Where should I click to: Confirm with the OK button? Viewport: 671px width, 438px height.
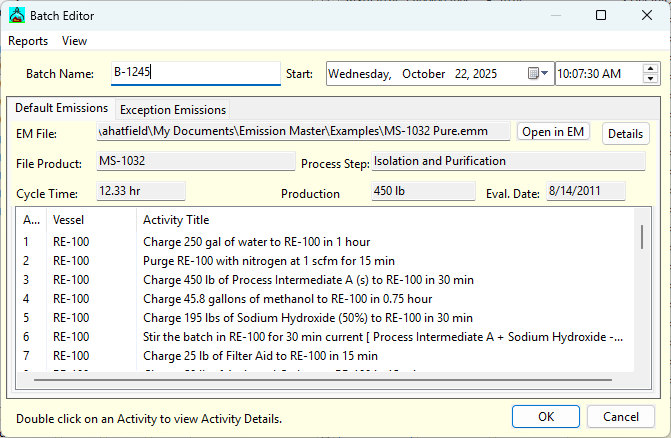[x=545, y=416]
